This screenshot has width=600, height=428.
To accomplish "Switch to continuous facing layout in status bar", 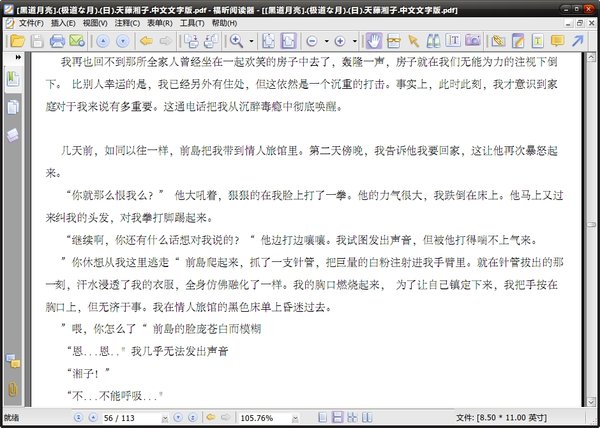I will tap(352, 417).
